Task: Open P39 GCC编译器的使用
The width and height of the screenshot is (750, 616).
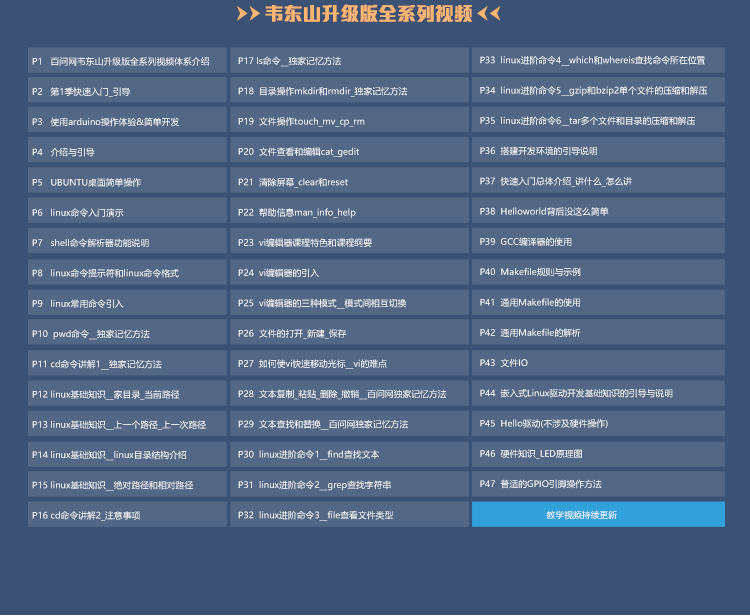Action: click(598, 242)
